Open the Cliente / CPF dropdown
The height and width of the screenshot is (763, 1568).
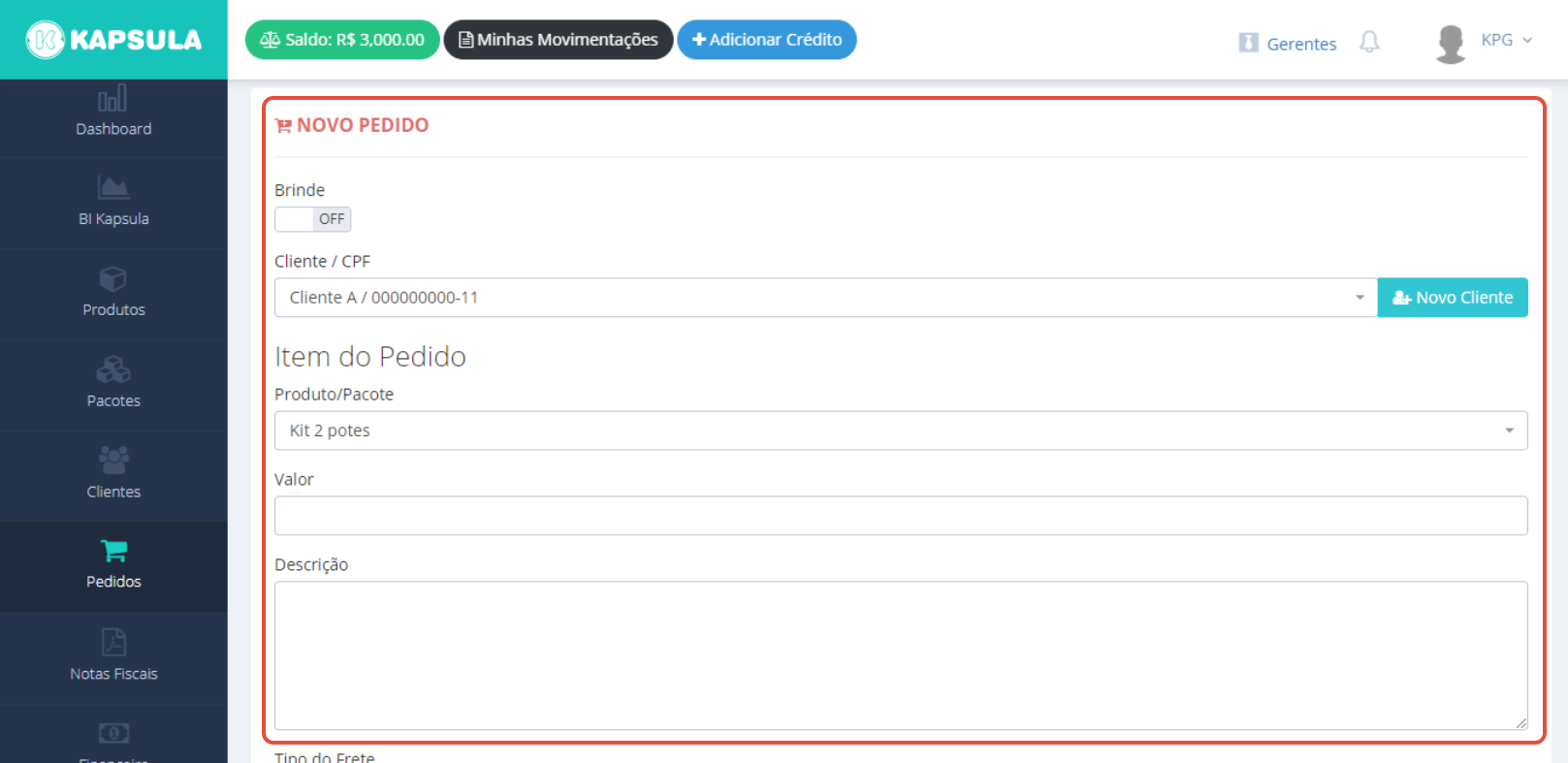click(x=826, y=298)
